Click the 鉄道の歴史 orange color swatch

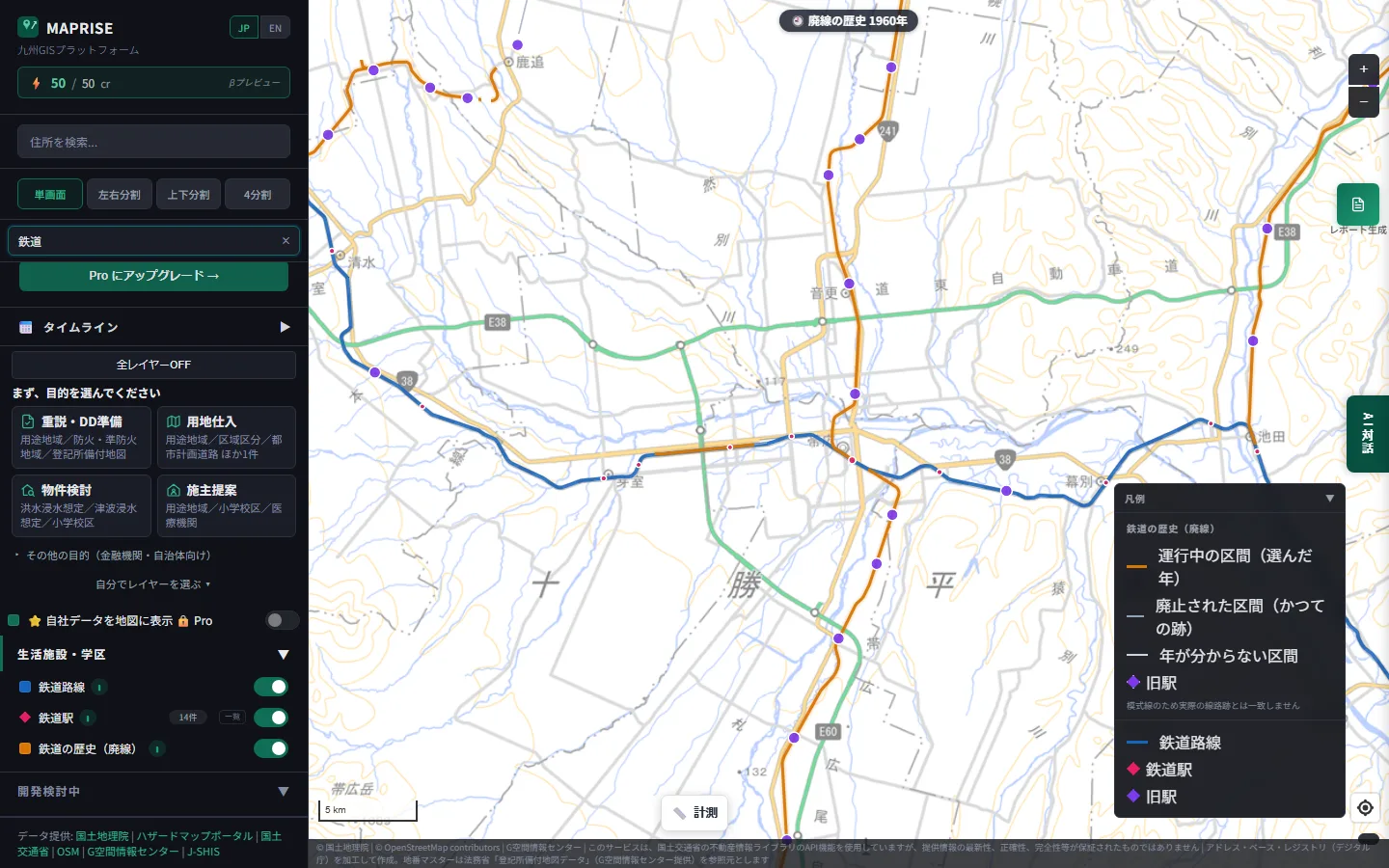[x=25, y=748]
